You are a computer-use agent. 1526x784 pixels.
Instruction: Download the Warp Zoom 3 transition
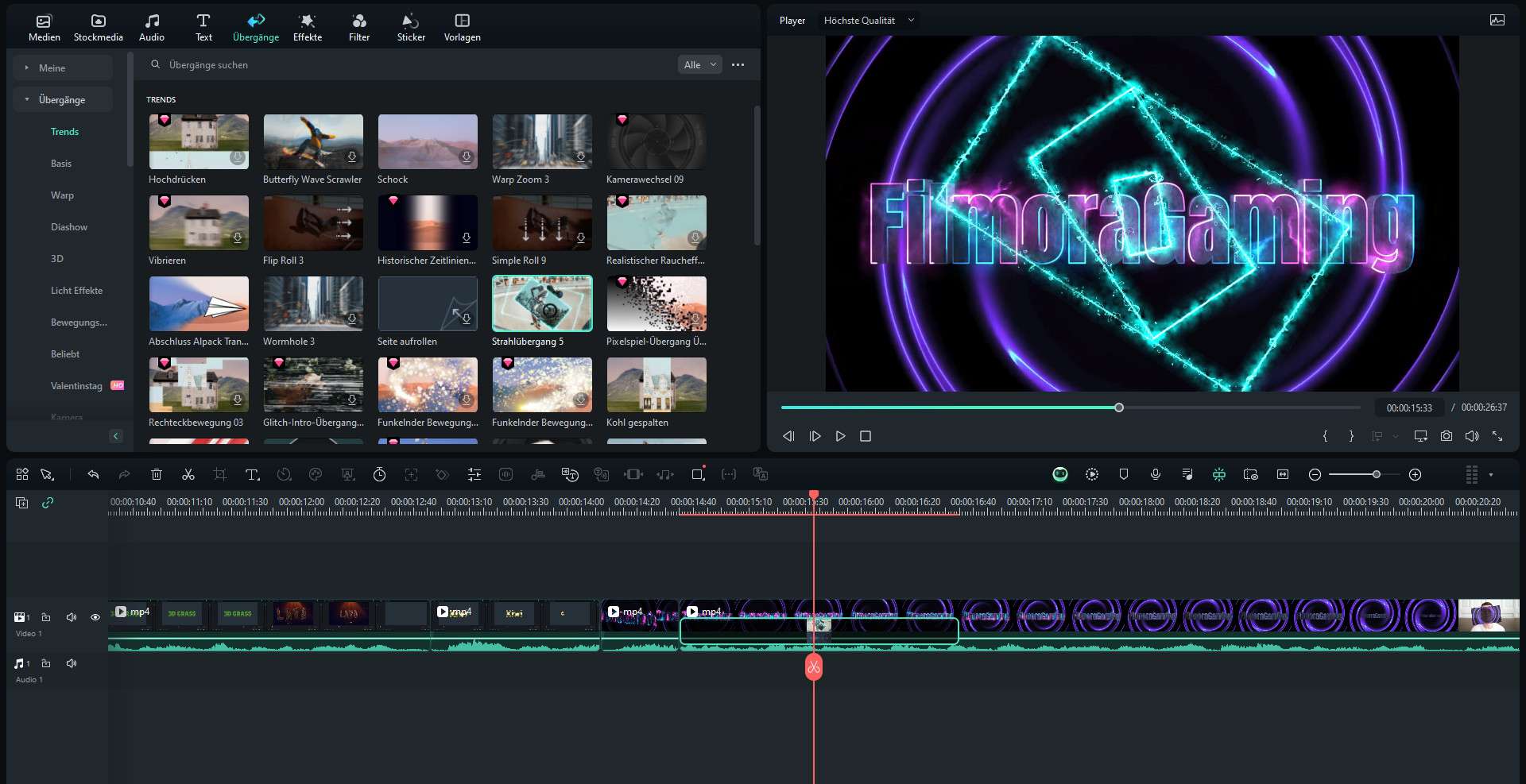pyautogui.click(x=581, y=157)
